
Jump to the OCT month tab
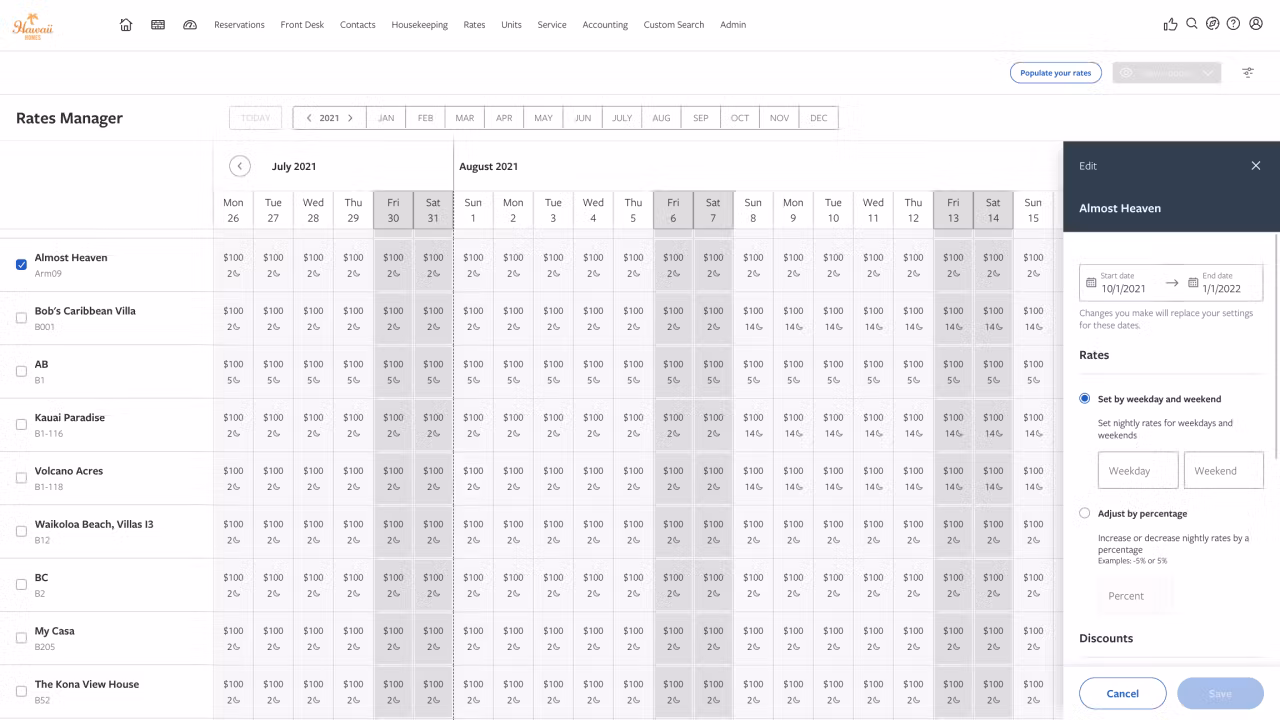[739, 118]
